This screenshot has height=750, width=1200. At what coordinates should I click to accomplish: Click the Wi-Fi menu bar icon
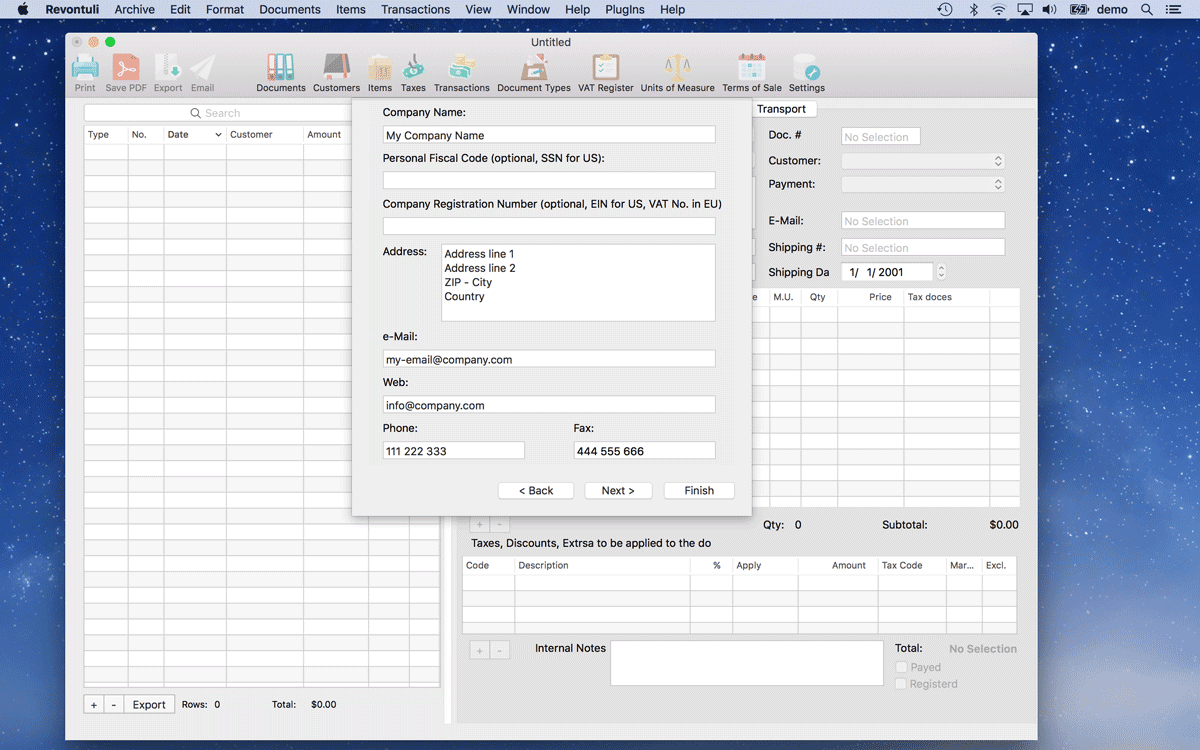click(x=999, y=9)
